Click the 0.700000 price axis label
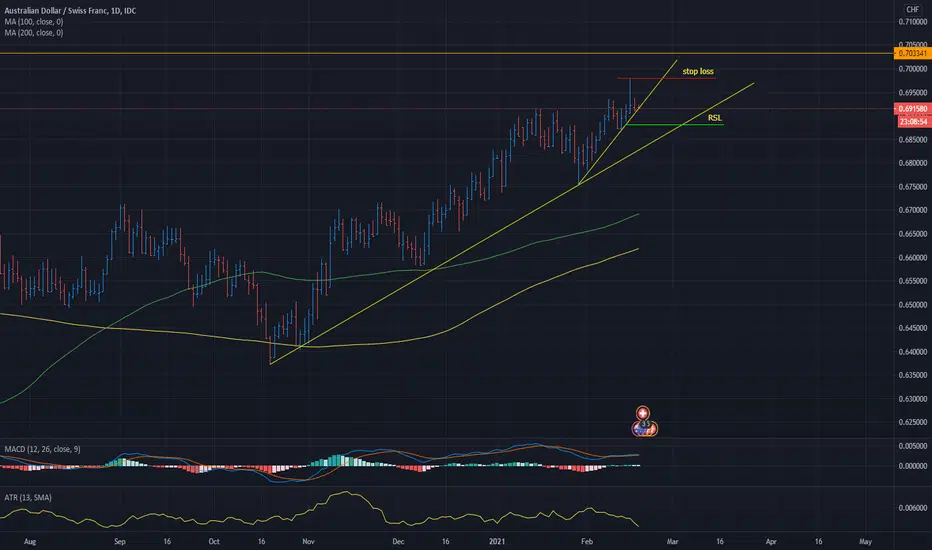This screenshot has height=550, width=932. click(912, 69)
